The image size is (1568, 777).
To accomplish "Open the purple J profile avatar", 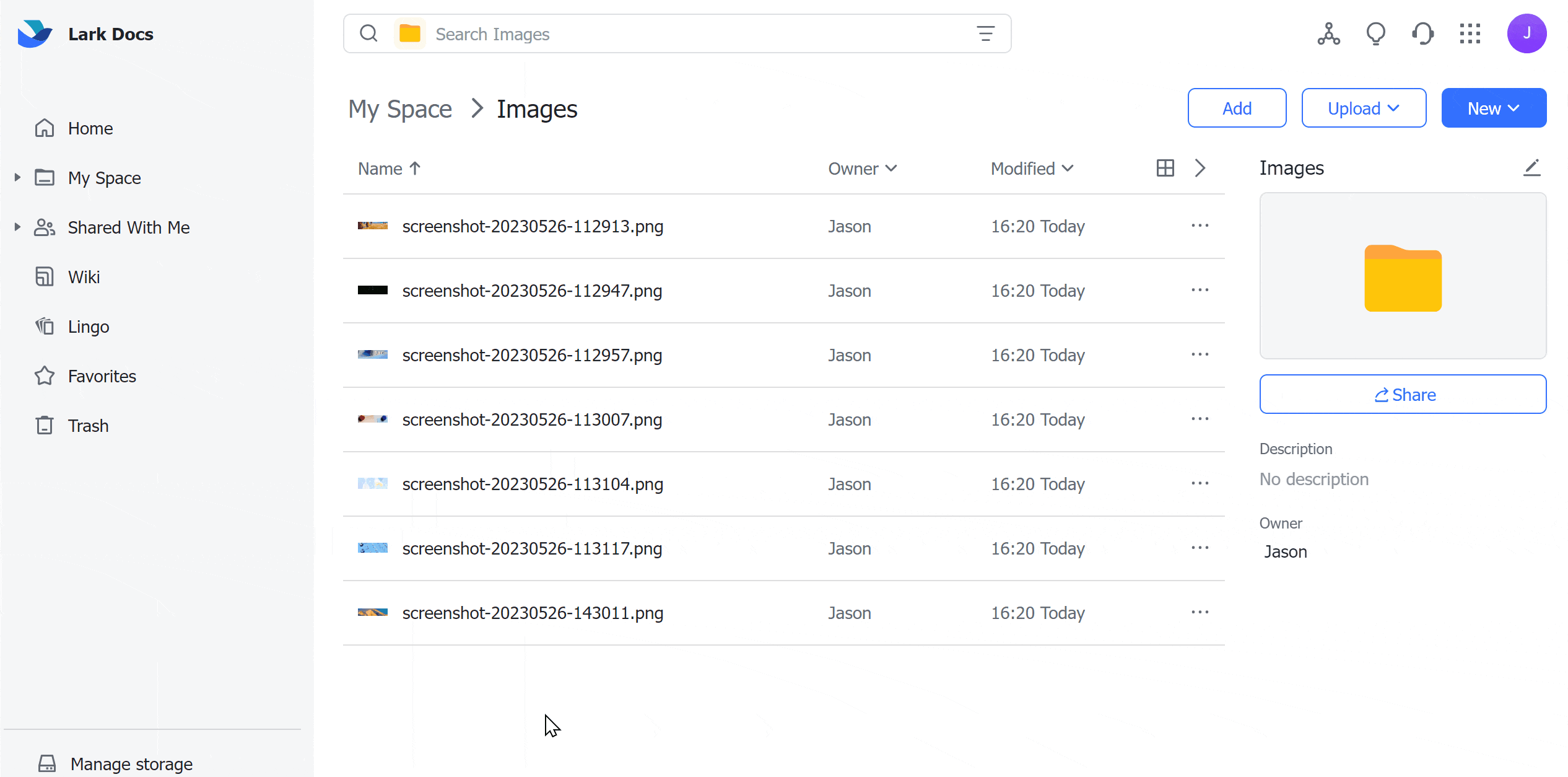I will (x=1527, y=33).
